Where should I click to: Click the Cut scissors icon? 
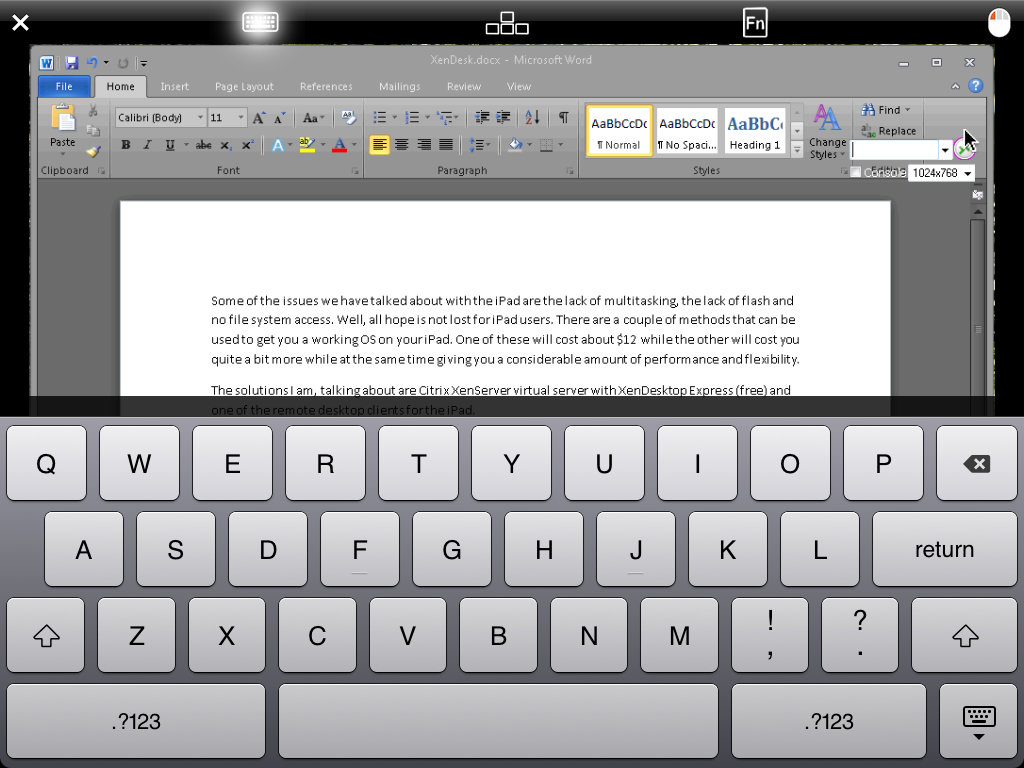tap(93, 110)
